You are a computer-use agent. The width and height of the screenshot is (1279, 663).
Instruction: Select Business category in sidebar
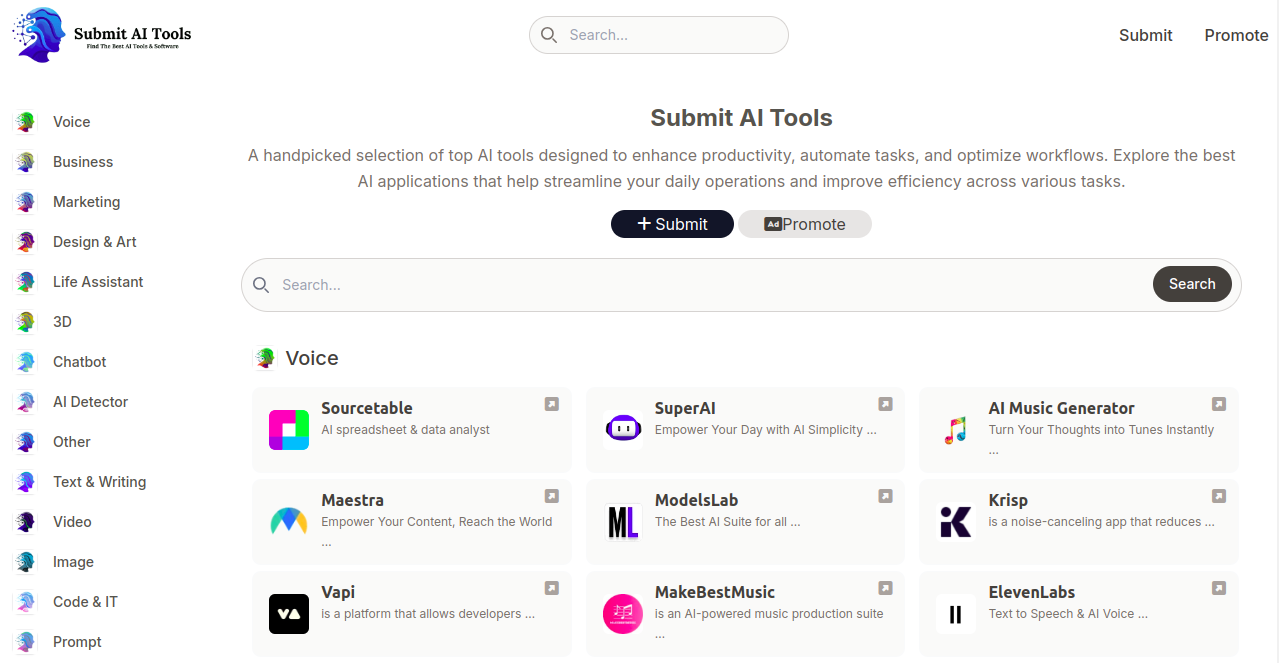(x=83, y=162)
